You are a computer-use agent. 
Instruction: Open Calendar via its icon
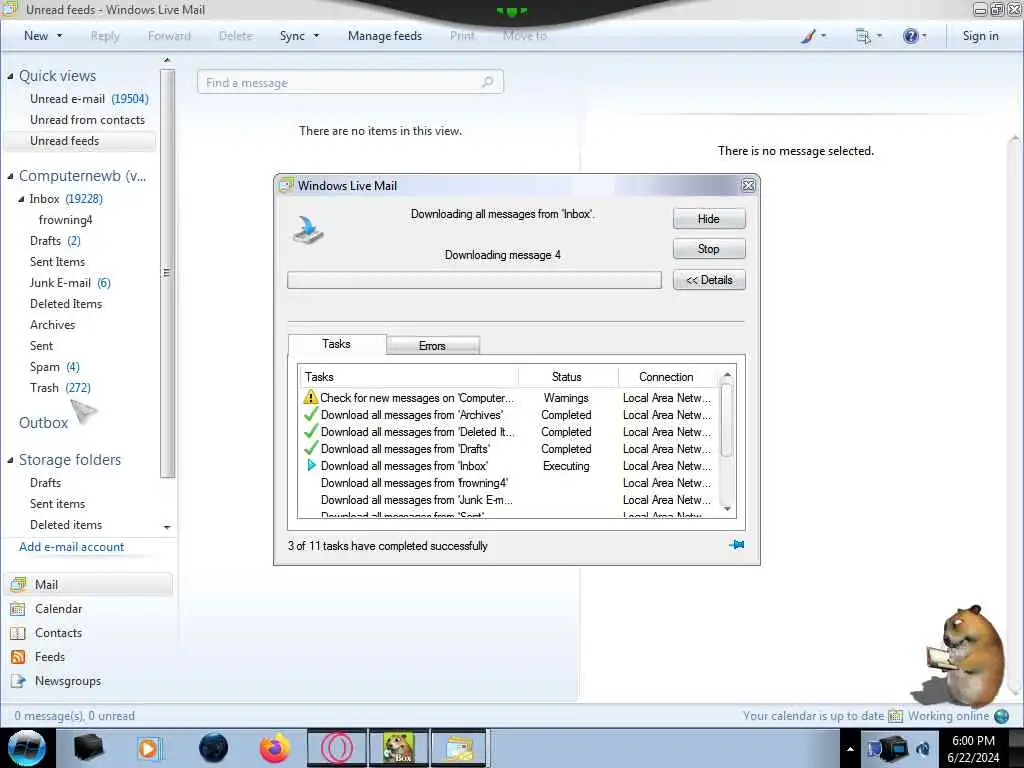tap(18, 609)
